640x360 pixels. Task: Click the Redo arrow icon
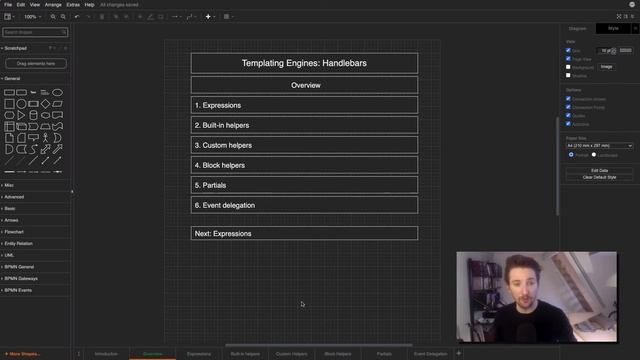coord(88,17)
